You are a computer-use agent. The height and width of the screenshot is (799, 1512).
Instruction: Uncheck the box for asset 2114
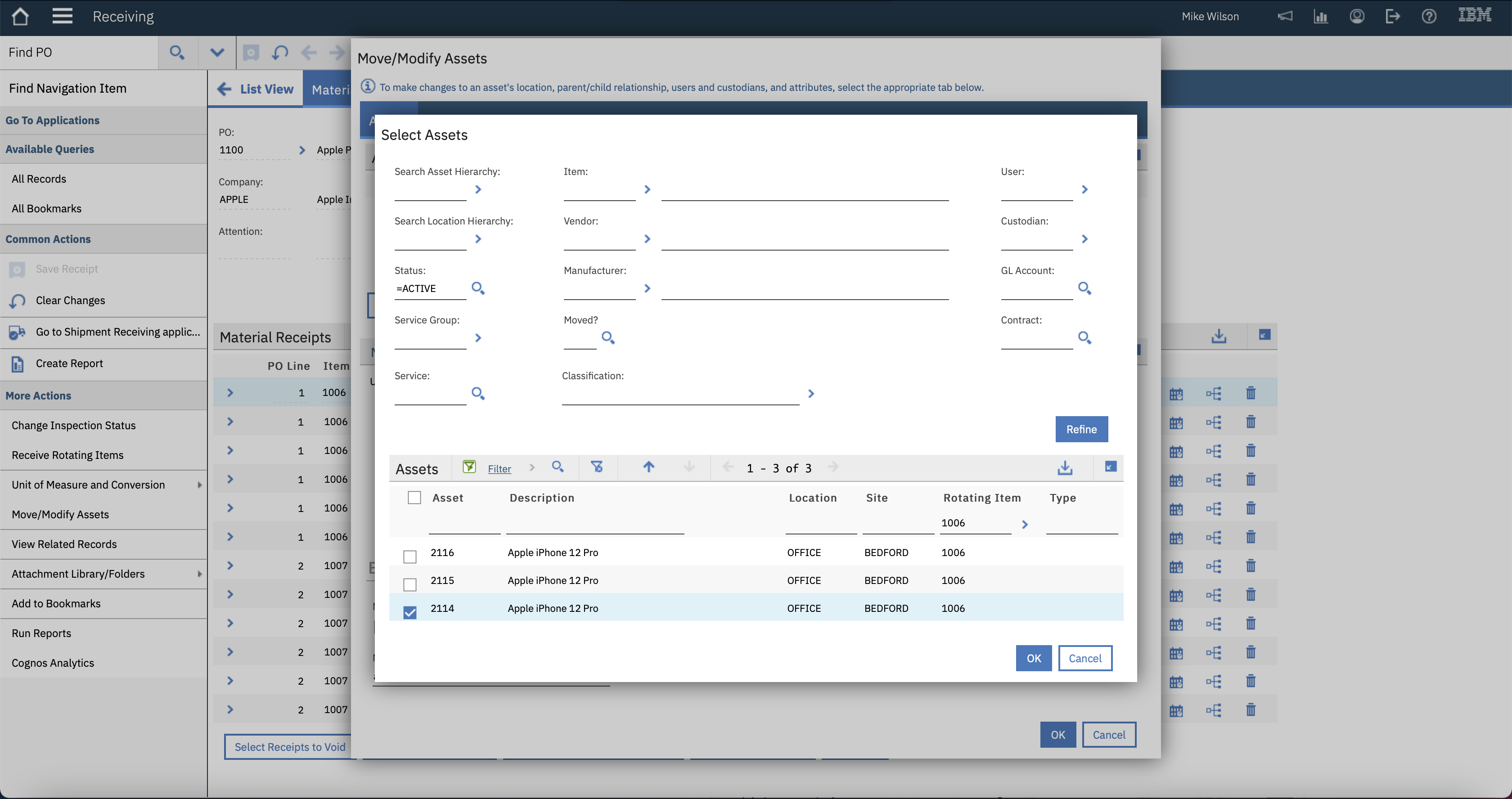coord(409,612)
